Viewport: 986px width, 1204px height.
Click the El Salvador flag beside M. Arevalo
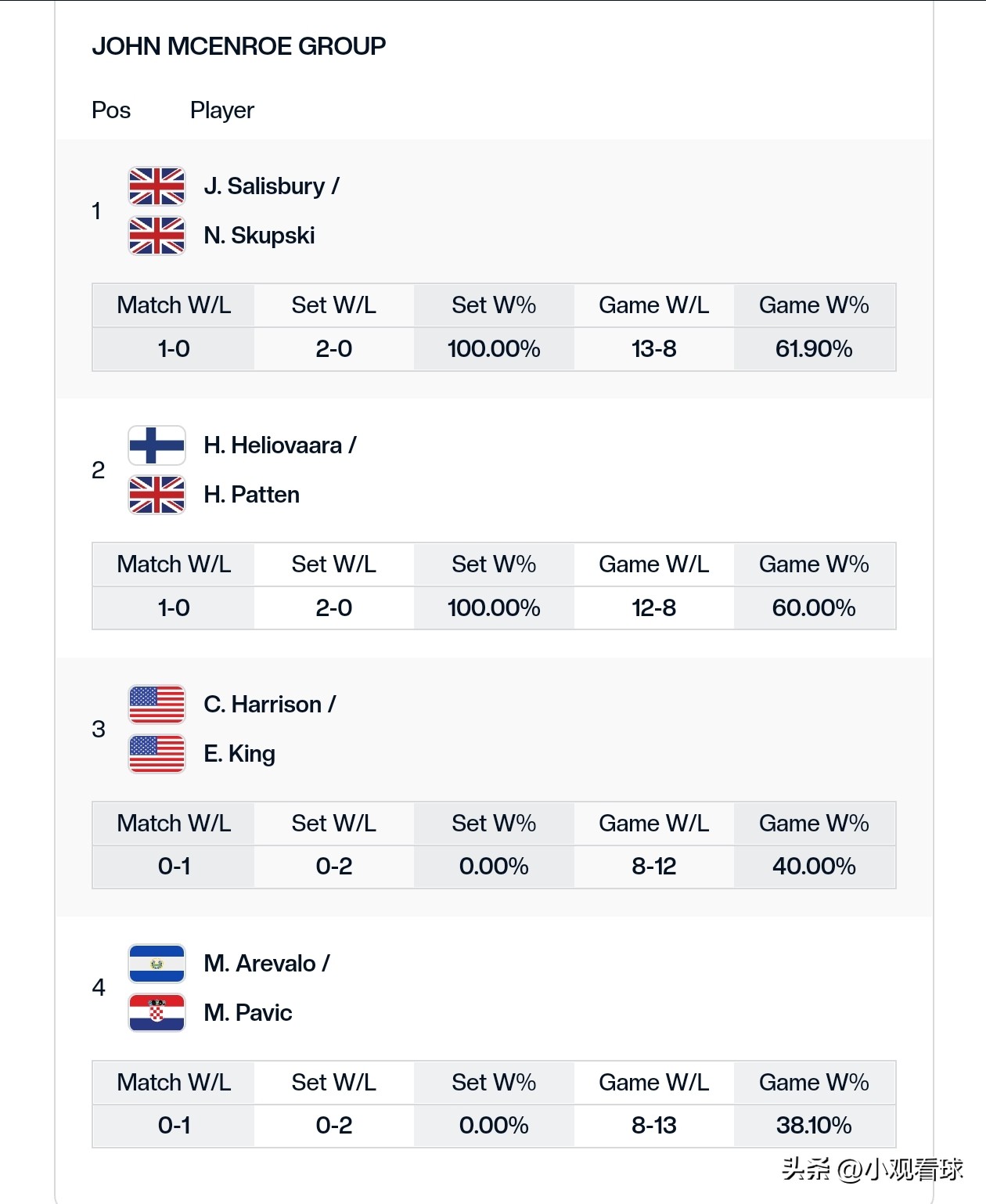coord(157,964)
